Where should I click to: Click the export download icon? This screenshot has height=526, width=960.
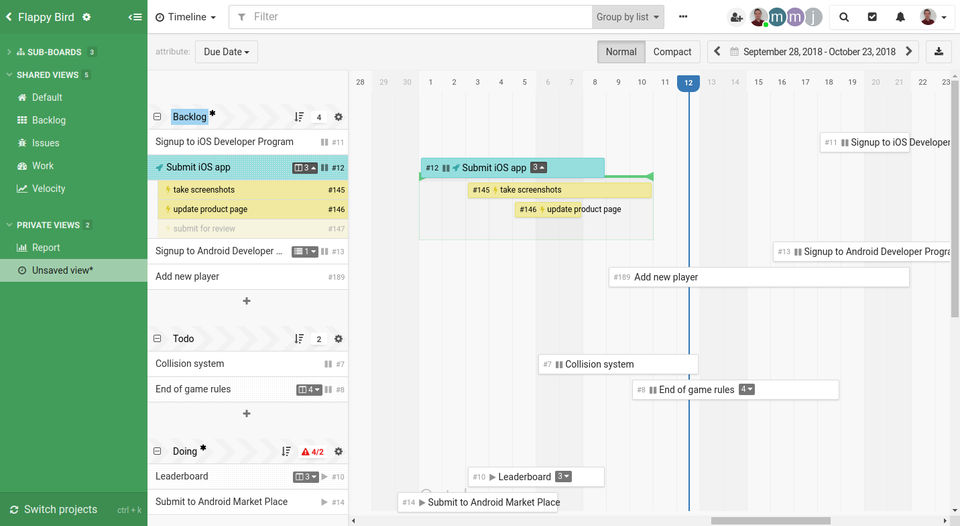coord(939,52)
